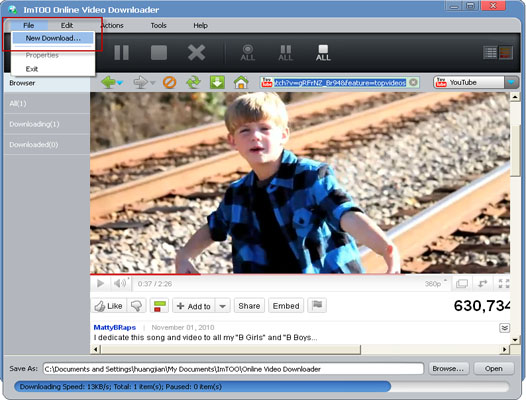This screenshot has height=400, width=526.
Task: Switch to list view mode
Action: click(490, 53)
